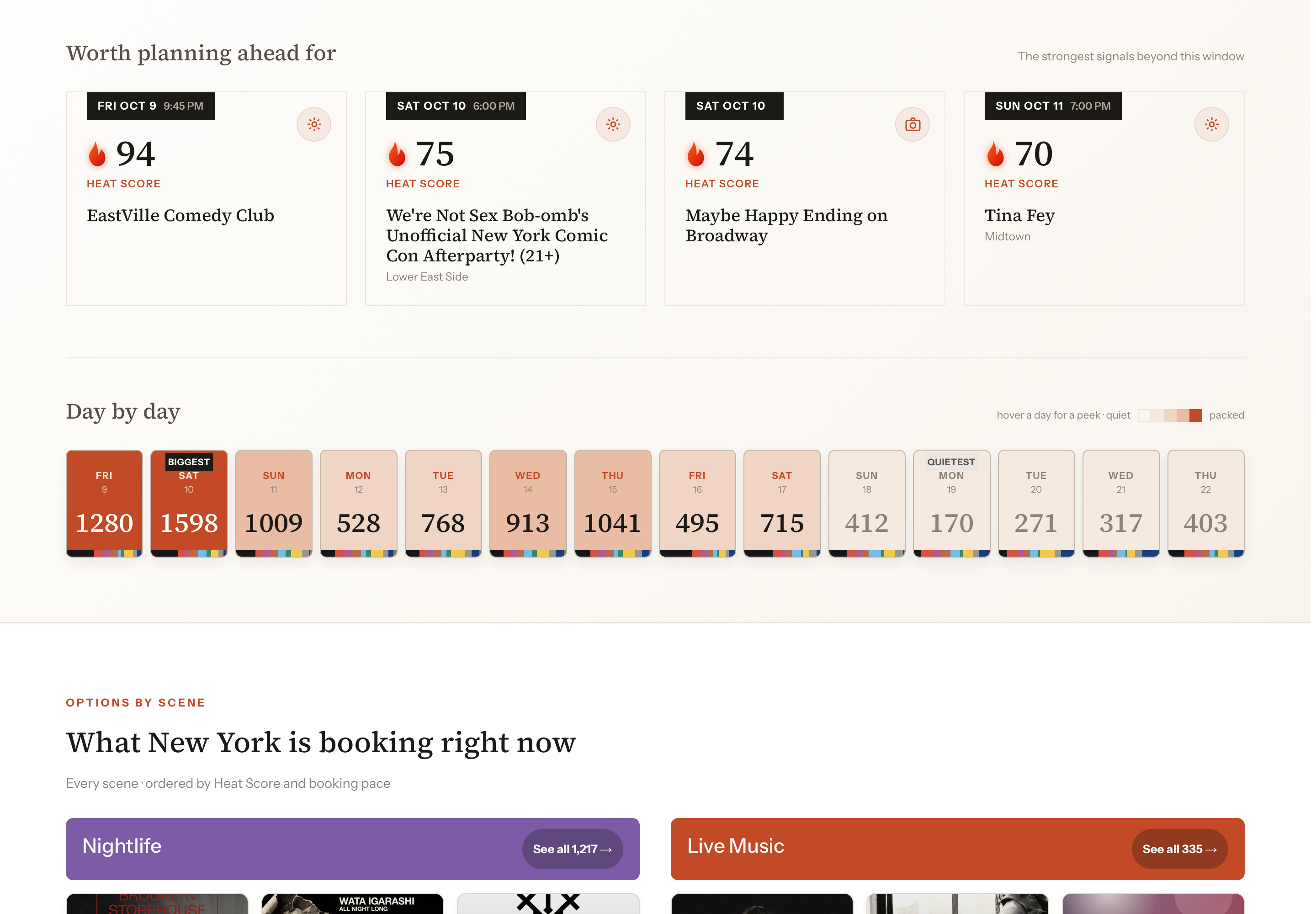Select Friday 9 day tile with 1280
1316x914 pixels.
coord(104,504)
